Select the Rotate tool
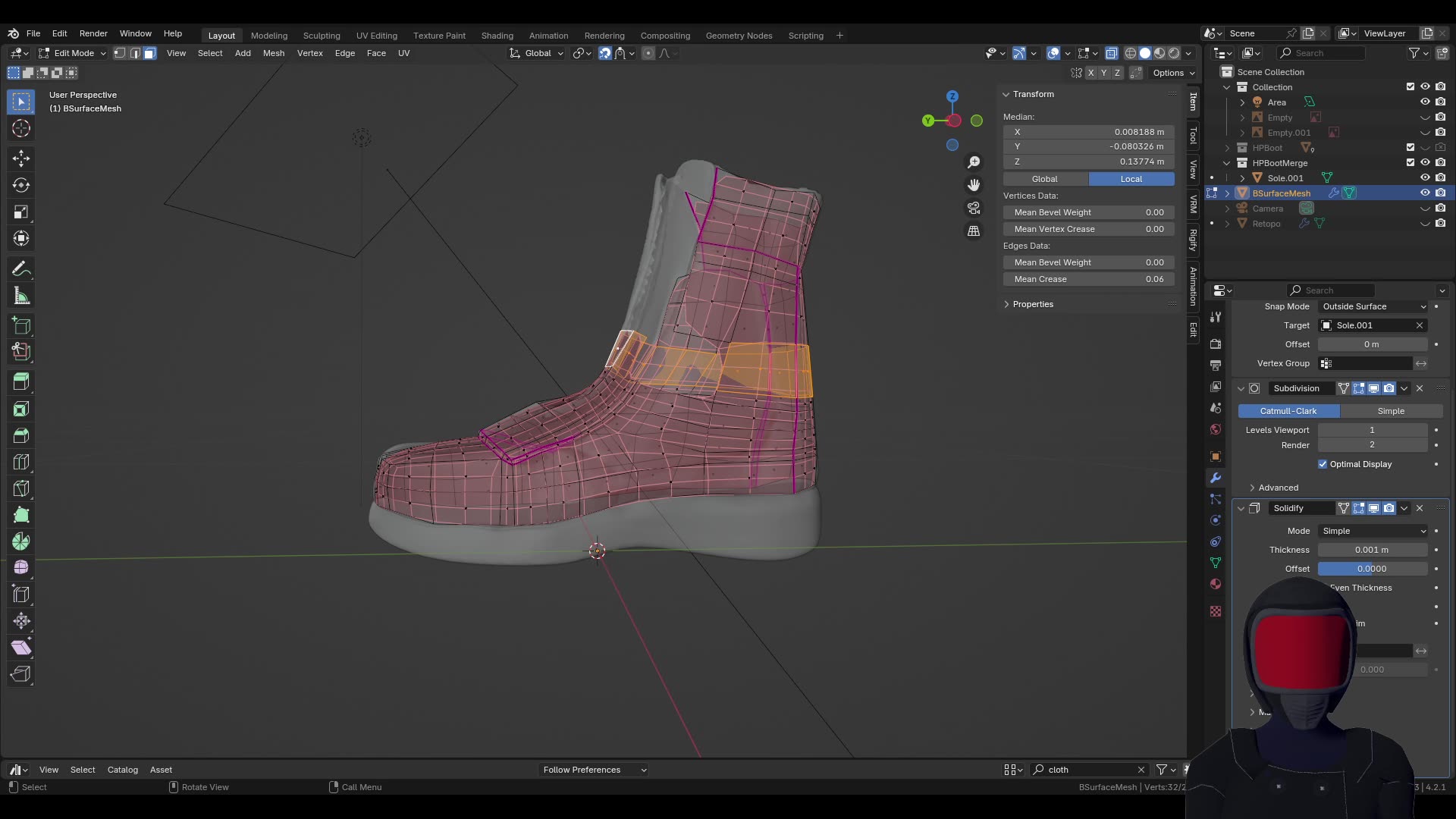This screenshot has width=1456, height=819. click(20, 184)
